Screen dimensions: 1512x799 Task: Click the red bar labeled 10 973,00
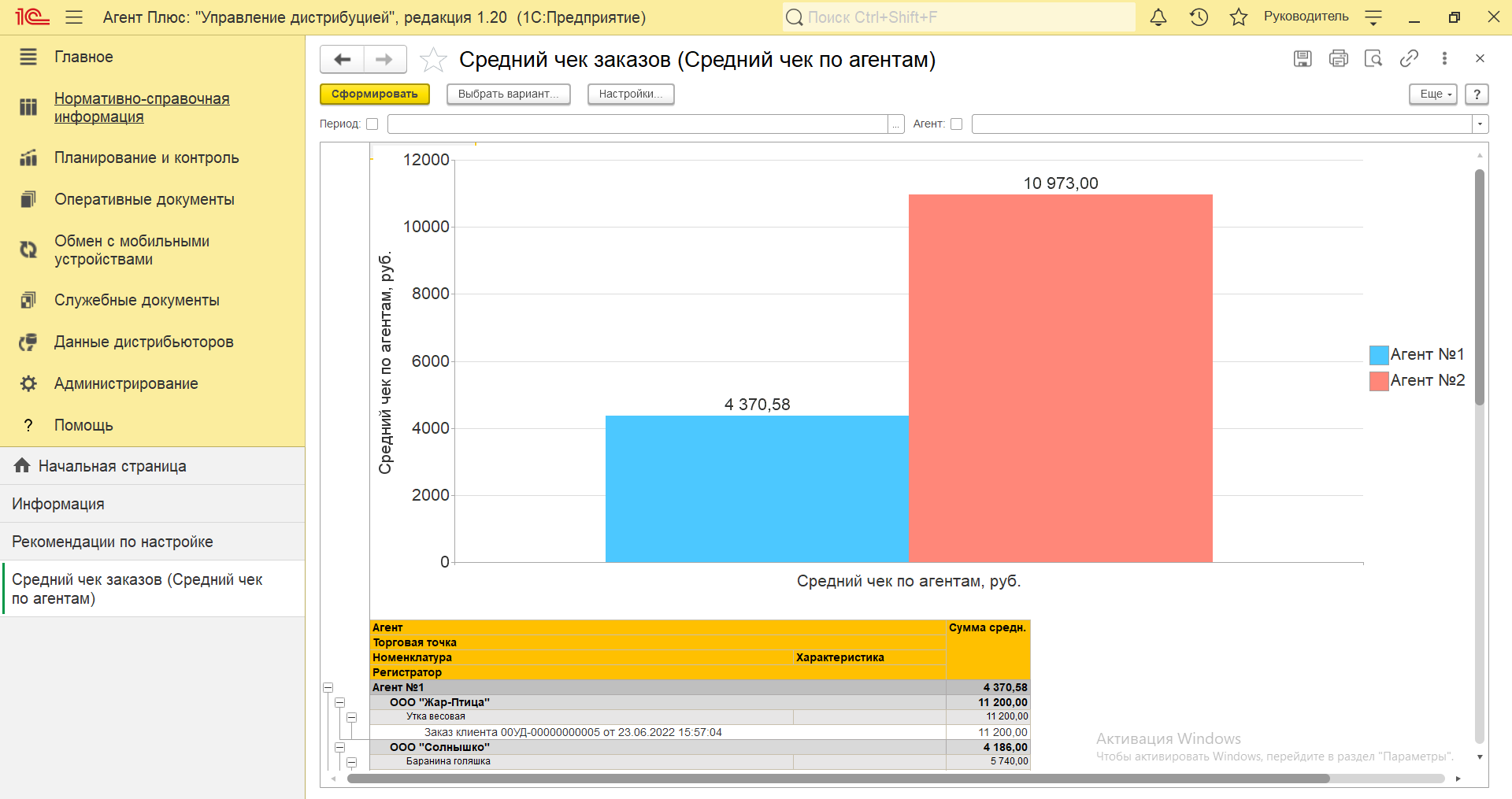(1060, 379)
